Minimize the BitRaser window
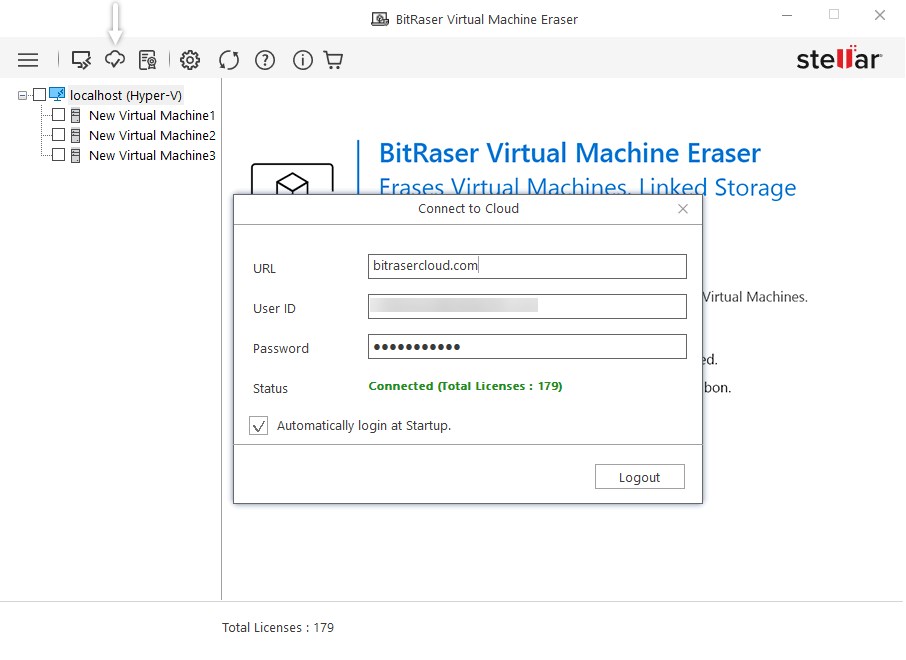Viewport: 906px width, 660px height. [787, 15]
